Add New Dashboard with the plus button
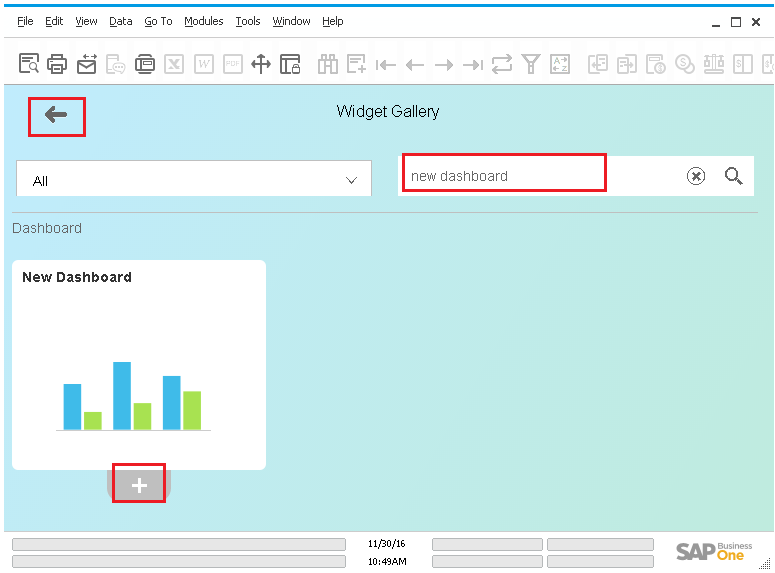This screenshot has height=573, width=775. (x=139, y=485)
